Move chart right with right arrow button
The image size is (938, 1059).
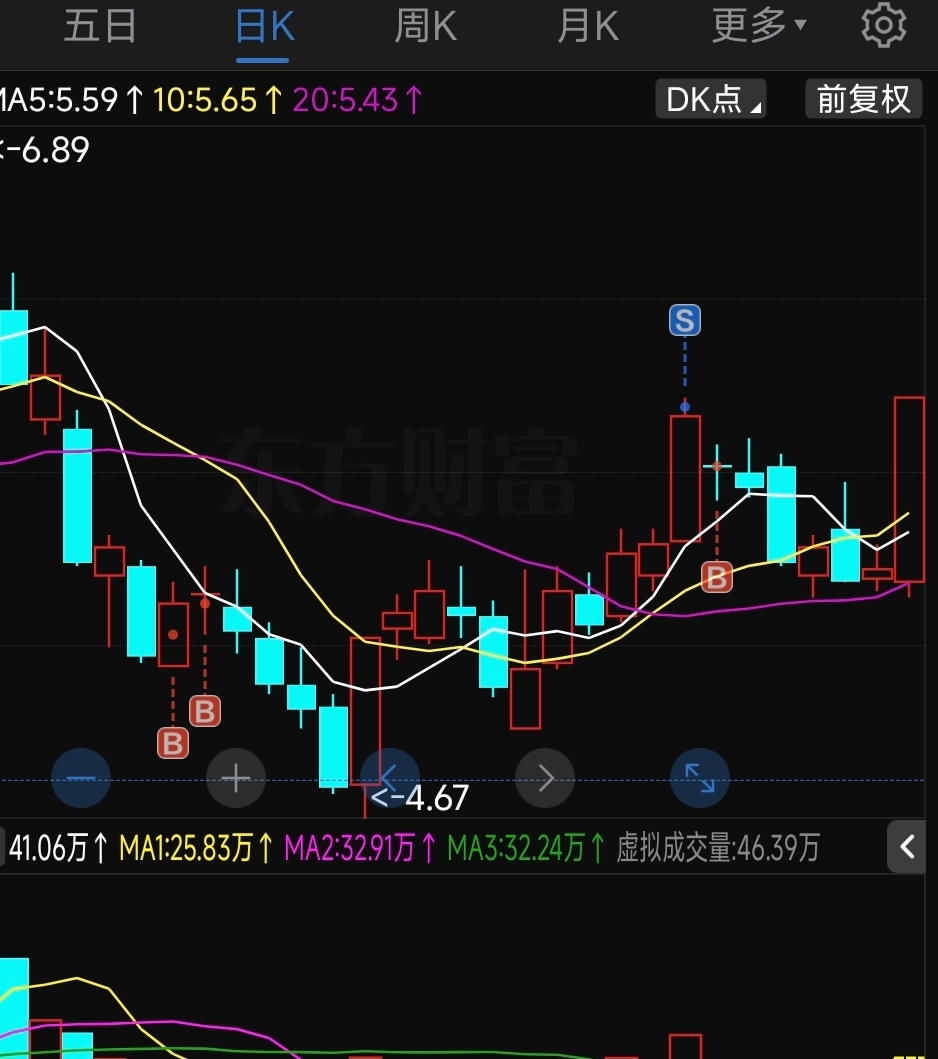(x=545, y=778)
